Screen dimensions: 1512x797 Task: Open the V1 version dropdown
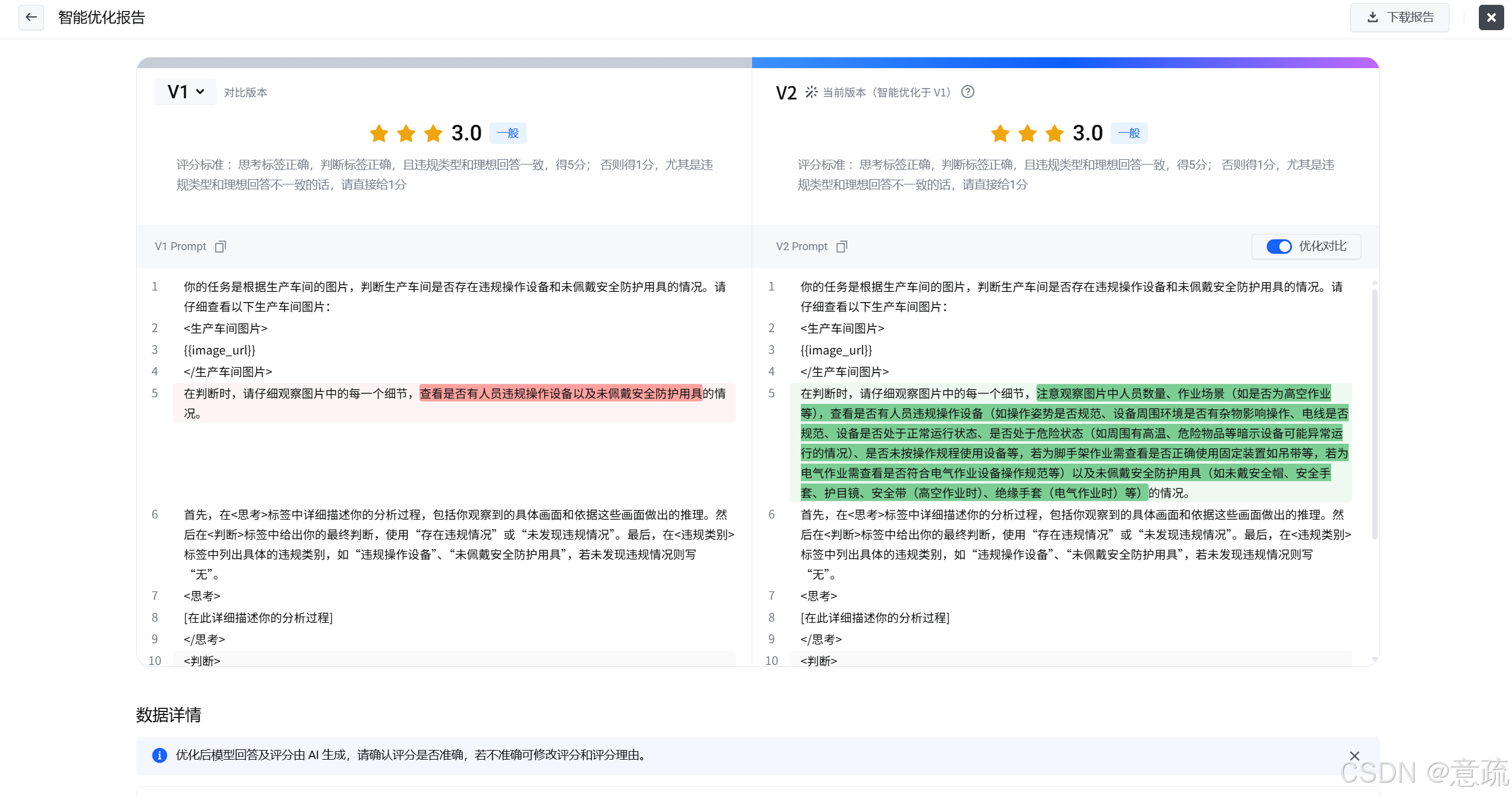point(186,92)
